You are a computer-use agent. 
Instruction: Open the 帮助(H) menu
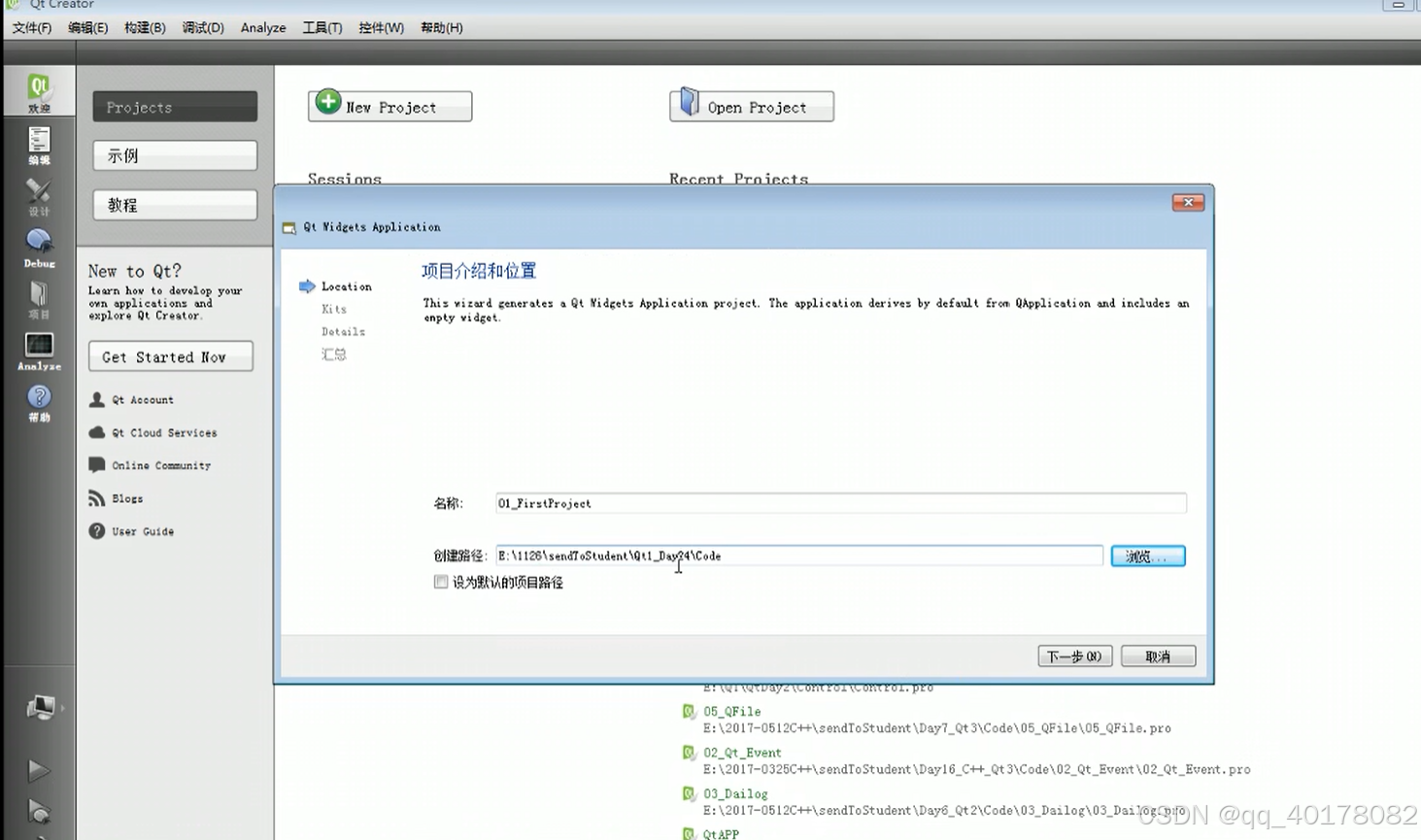coord(442,28)
